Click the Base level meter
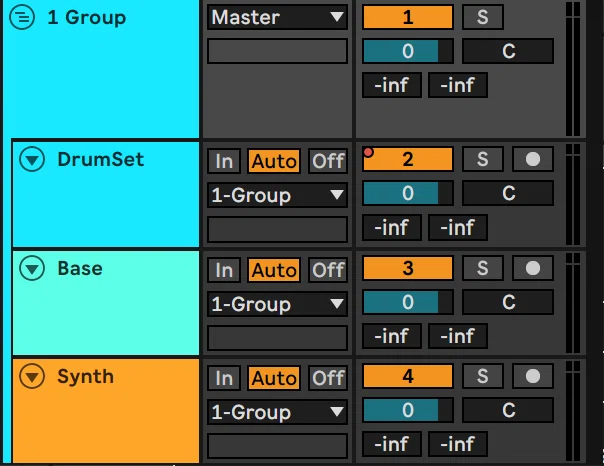This screenshot has height=466, width=604. click(573, 303)
